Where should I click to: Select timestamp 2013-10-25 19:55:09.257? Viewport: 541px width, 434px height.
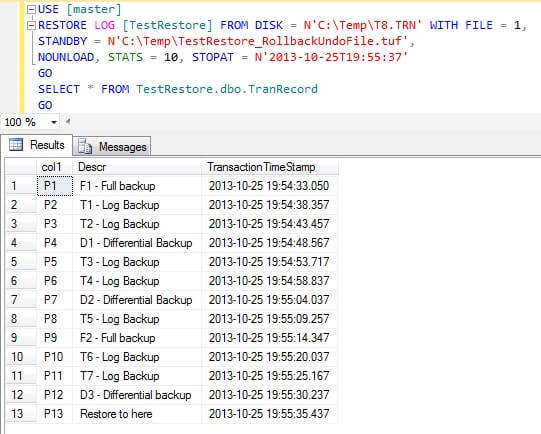coord(270,319)
